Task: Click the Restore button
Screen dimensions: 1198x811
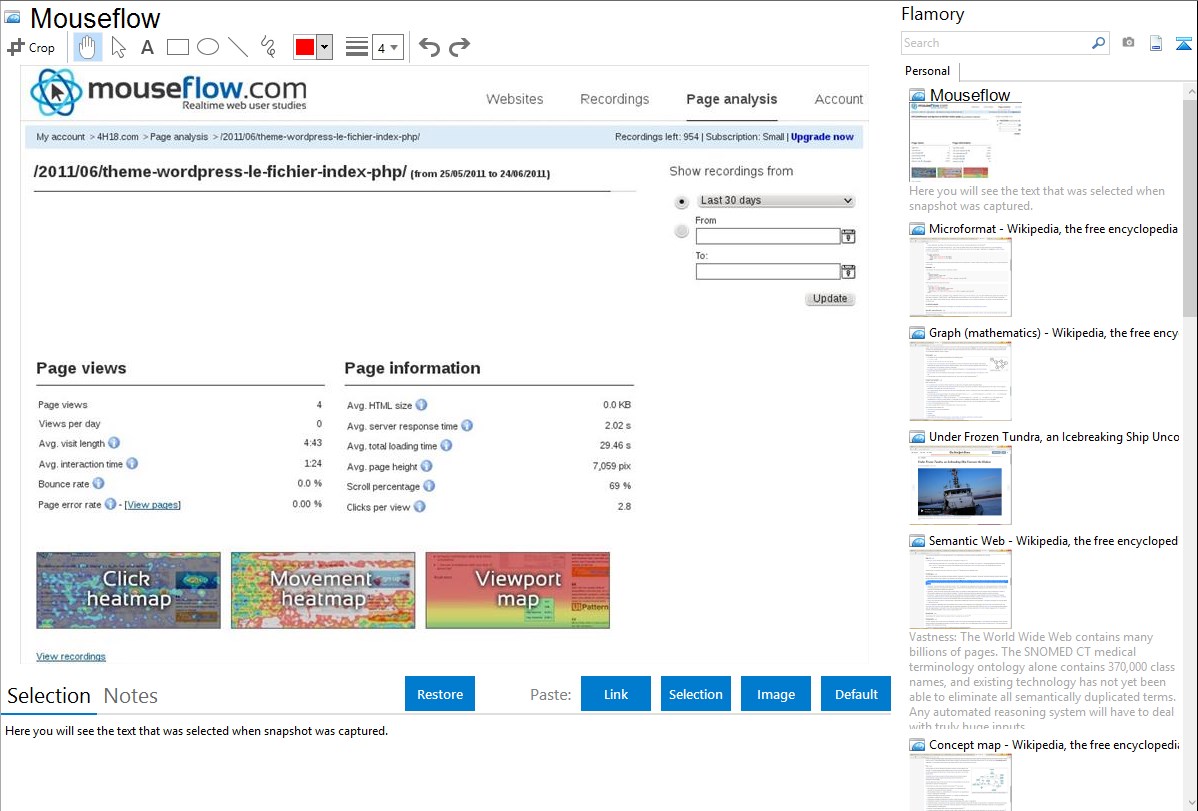Action: 440,694
